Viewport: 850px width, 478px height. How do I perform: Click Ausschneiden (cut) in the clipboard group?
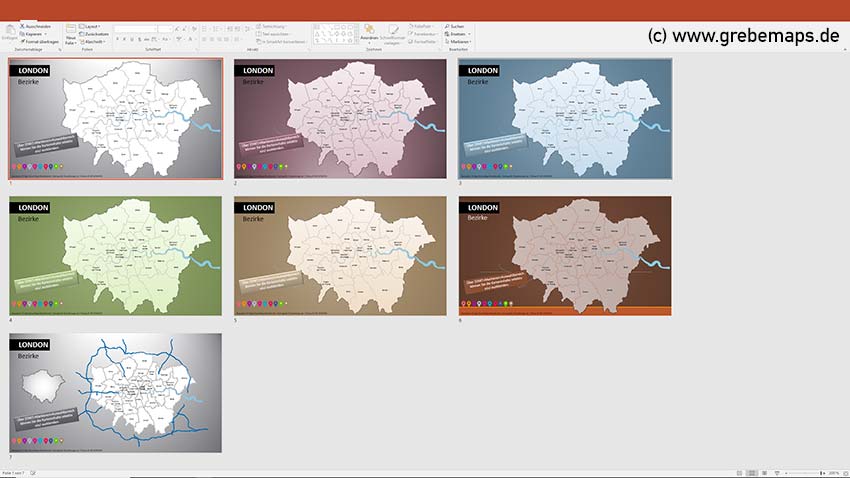tap(36, 26)
